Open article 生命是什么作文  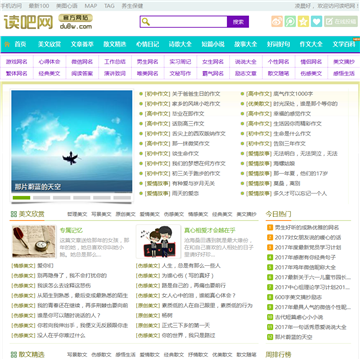[x=292, y=134]
